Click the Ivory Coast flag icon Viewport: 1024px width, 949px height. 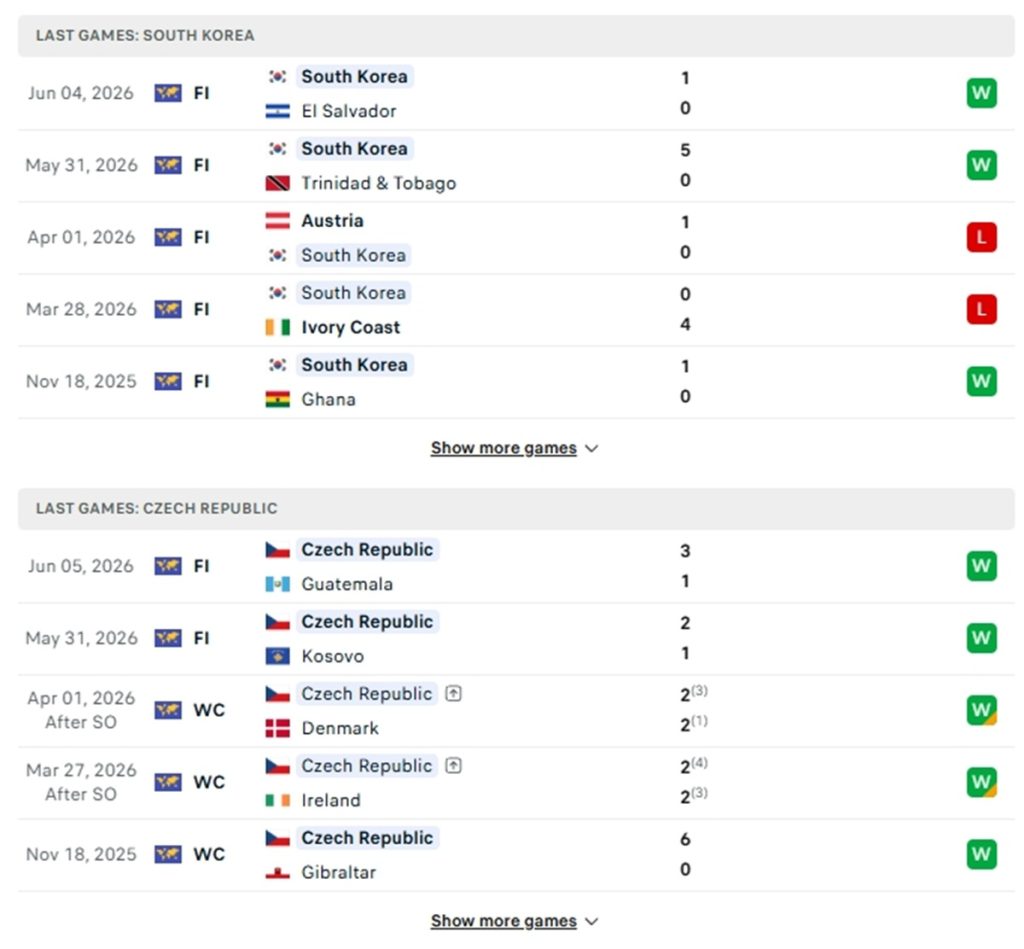click(x=278, y=327)
